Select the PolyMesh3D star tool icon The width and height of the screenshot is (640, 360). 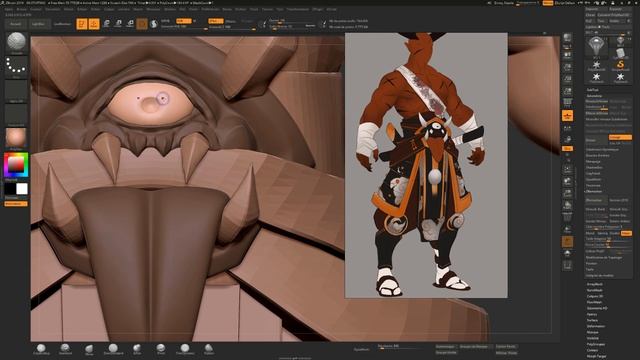coord(596,65)
